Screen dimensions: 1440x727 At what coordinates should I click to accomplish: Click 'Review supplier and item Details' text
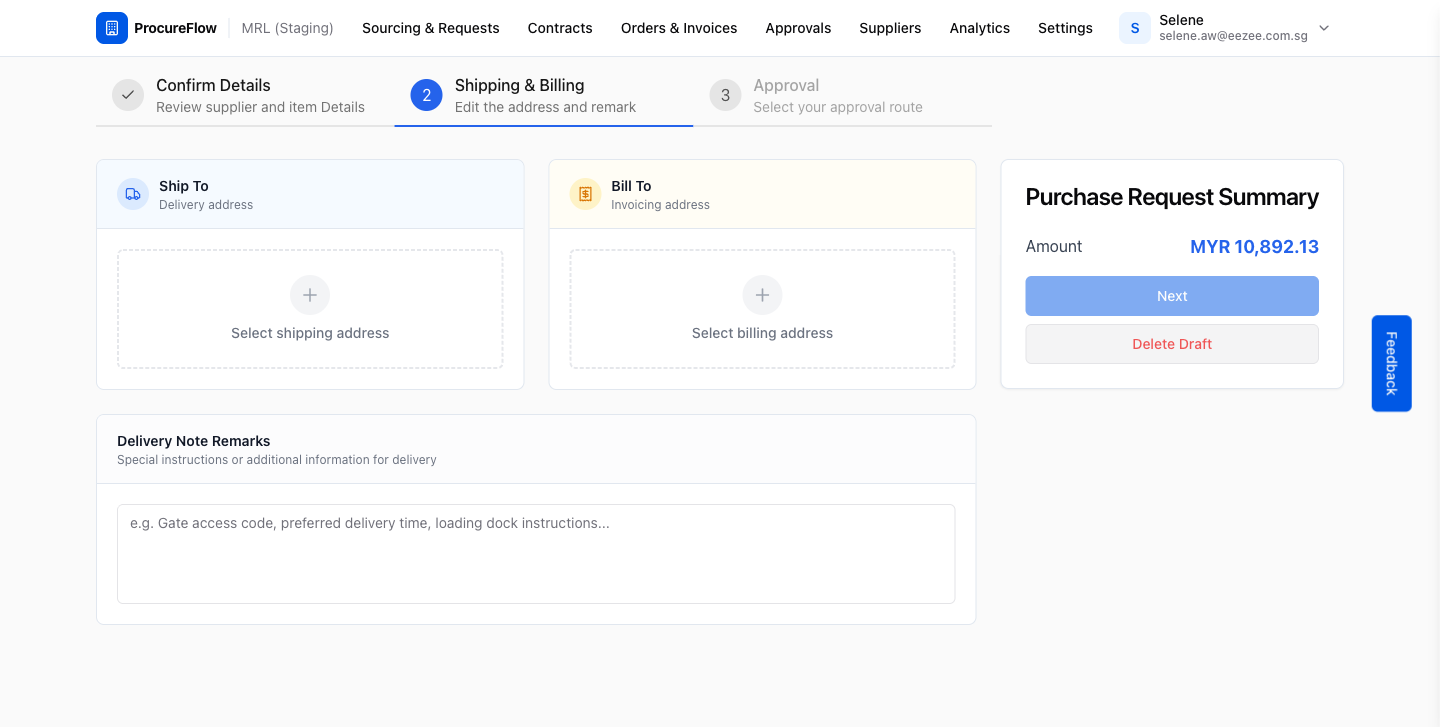click(x=260, y=107)
